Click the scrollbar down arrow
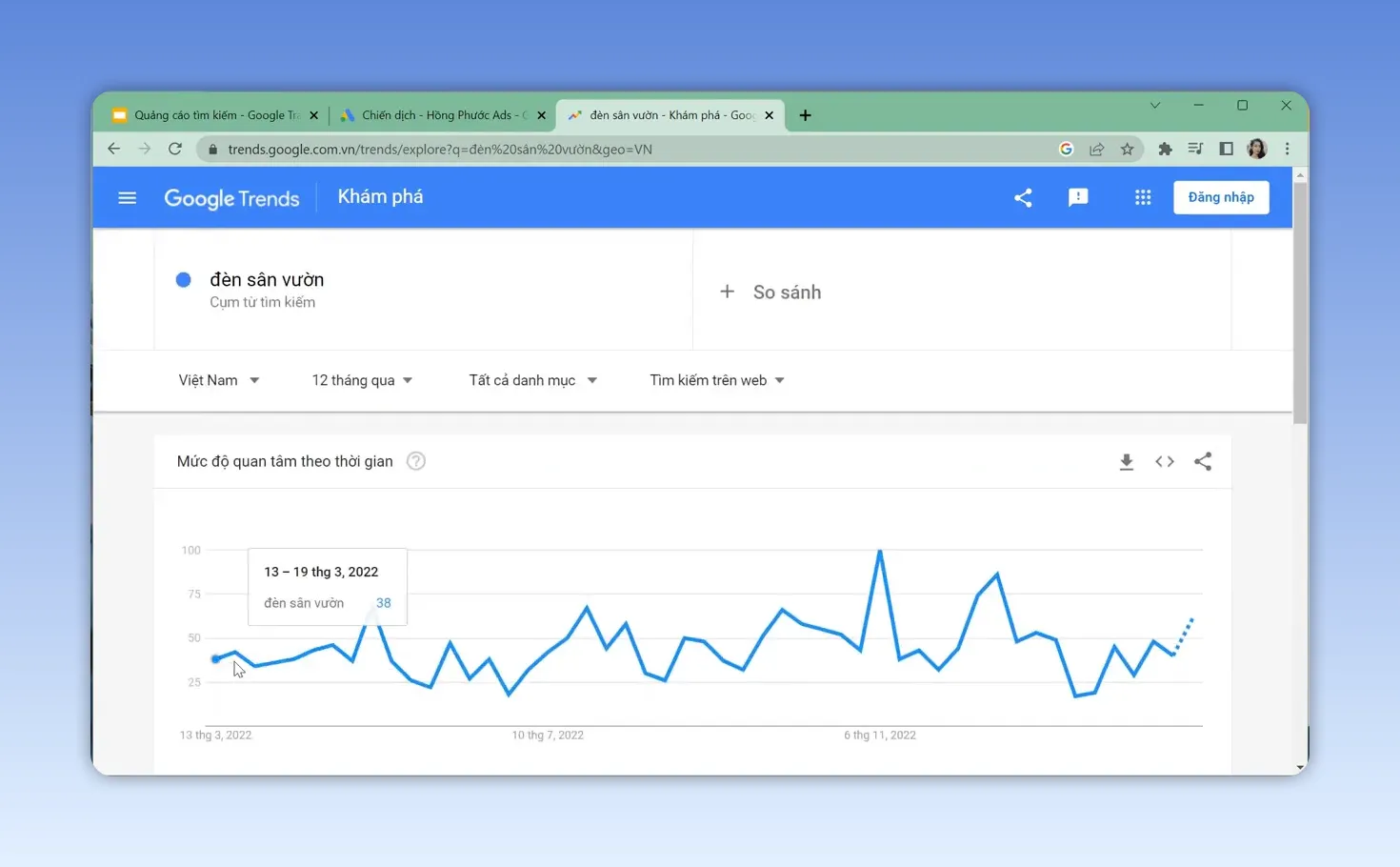Screen dimensions: 1400x867 [x=1300, y=767]
